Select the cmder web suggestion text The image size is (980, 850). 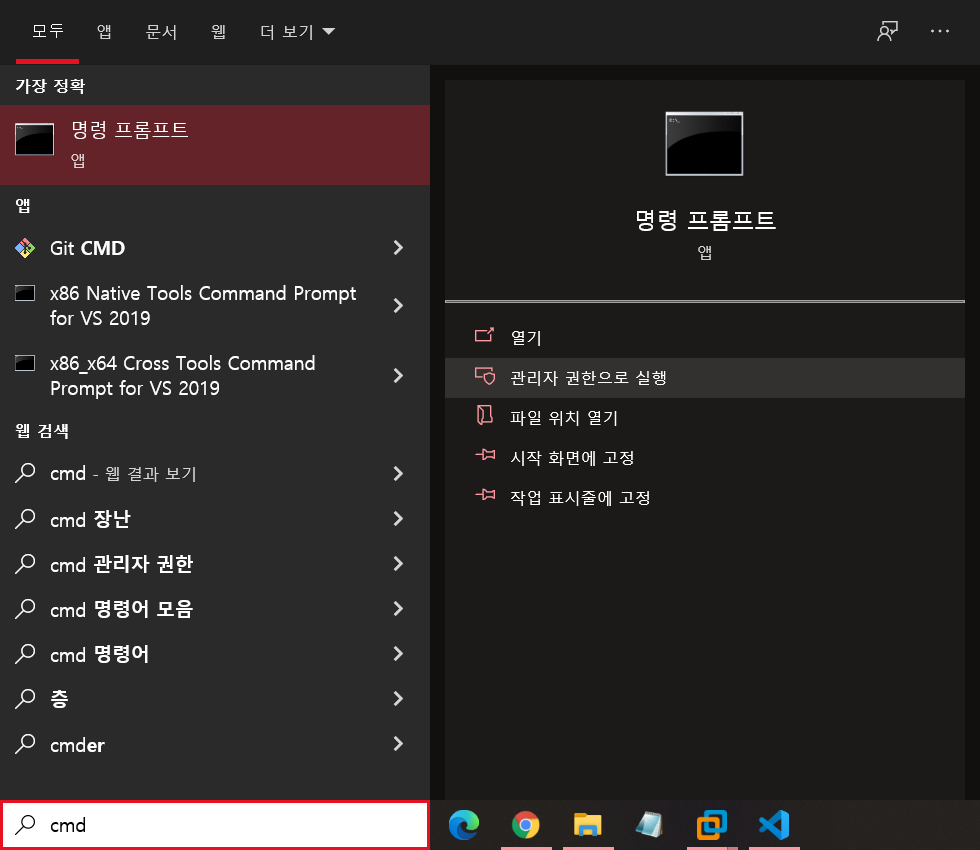pos(78,745)
